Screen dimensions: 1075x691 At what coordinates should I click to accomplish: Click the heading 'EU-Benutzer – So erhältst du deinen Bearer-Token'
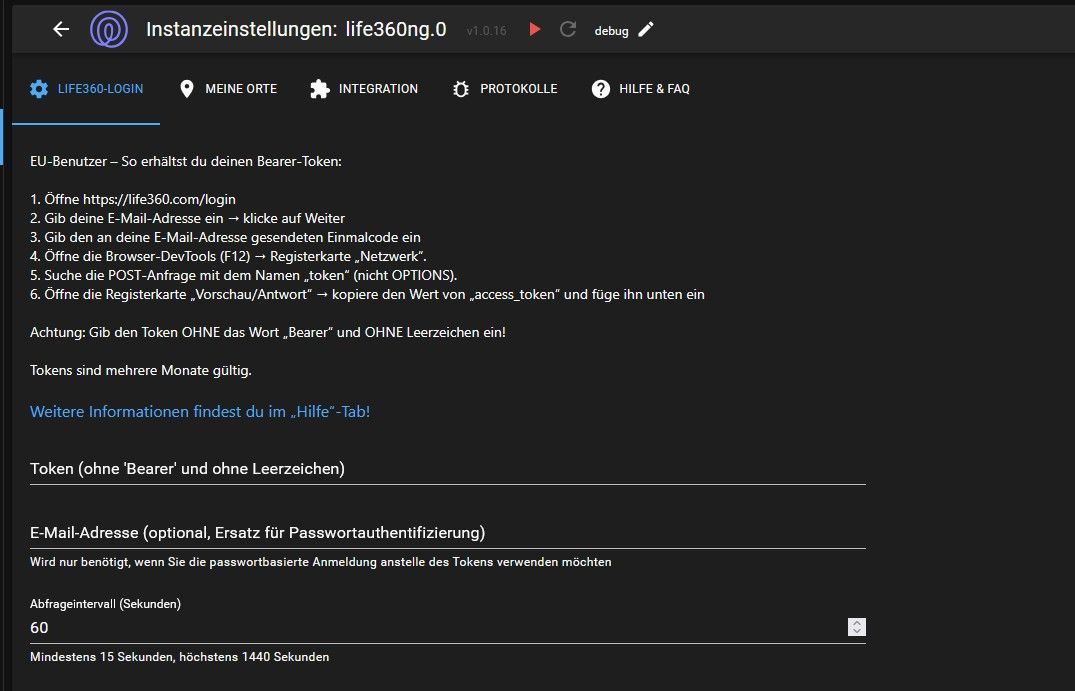(x=186, y=162)
